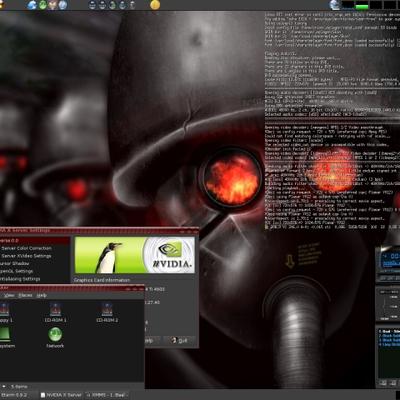
Task: Switch to NVIDIA X Server taskbar entry
Action: (61, 395)
